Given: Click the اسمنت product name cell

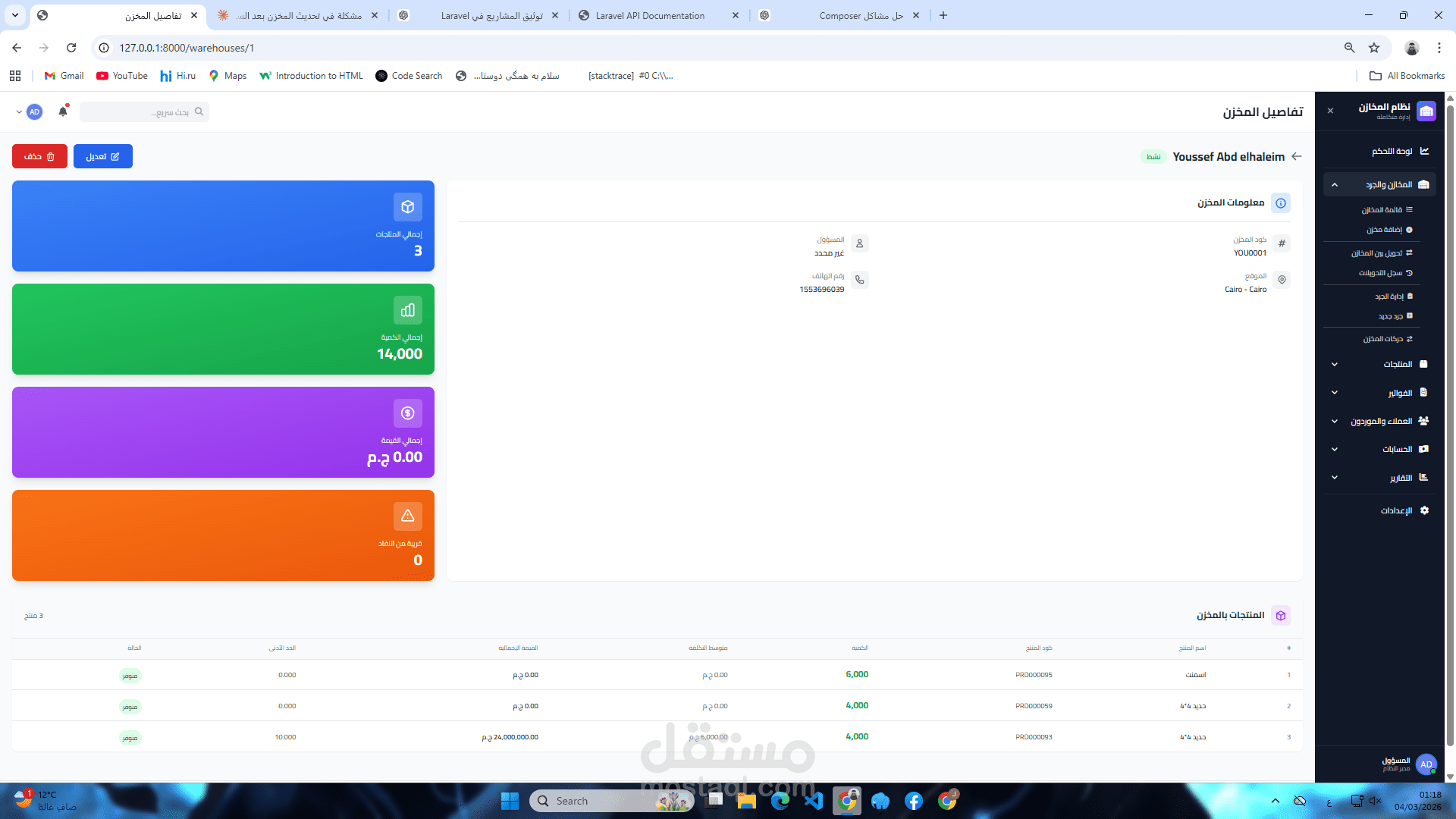Looking at the screenshot, I should click(x=1196, y=675).
